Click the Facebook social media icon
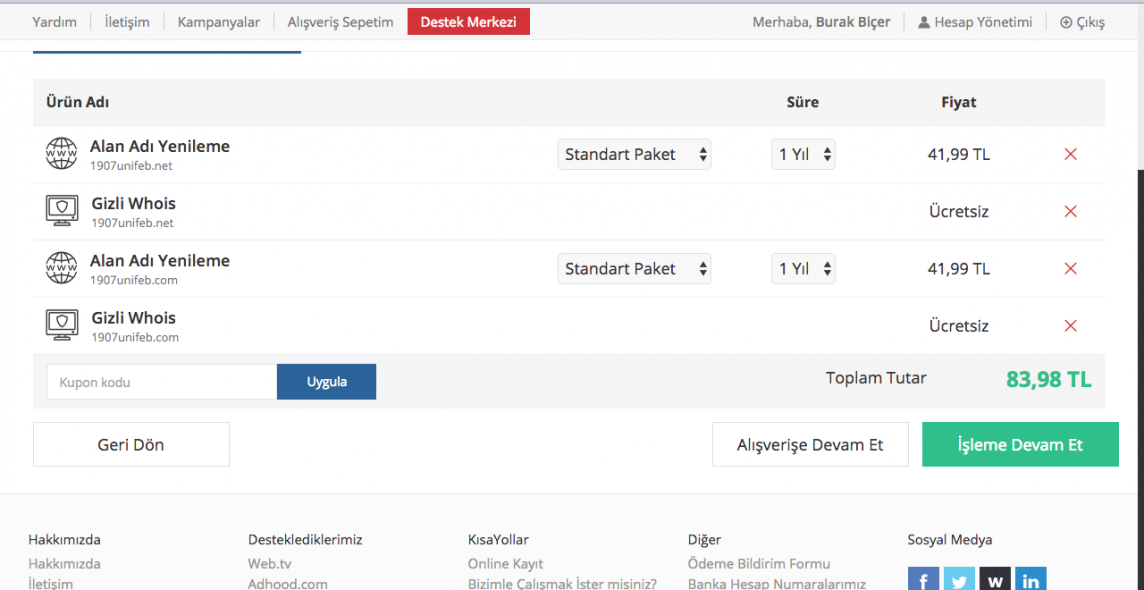The width and height of the screenshot is (1144, 590). click(x=923, y=580)
